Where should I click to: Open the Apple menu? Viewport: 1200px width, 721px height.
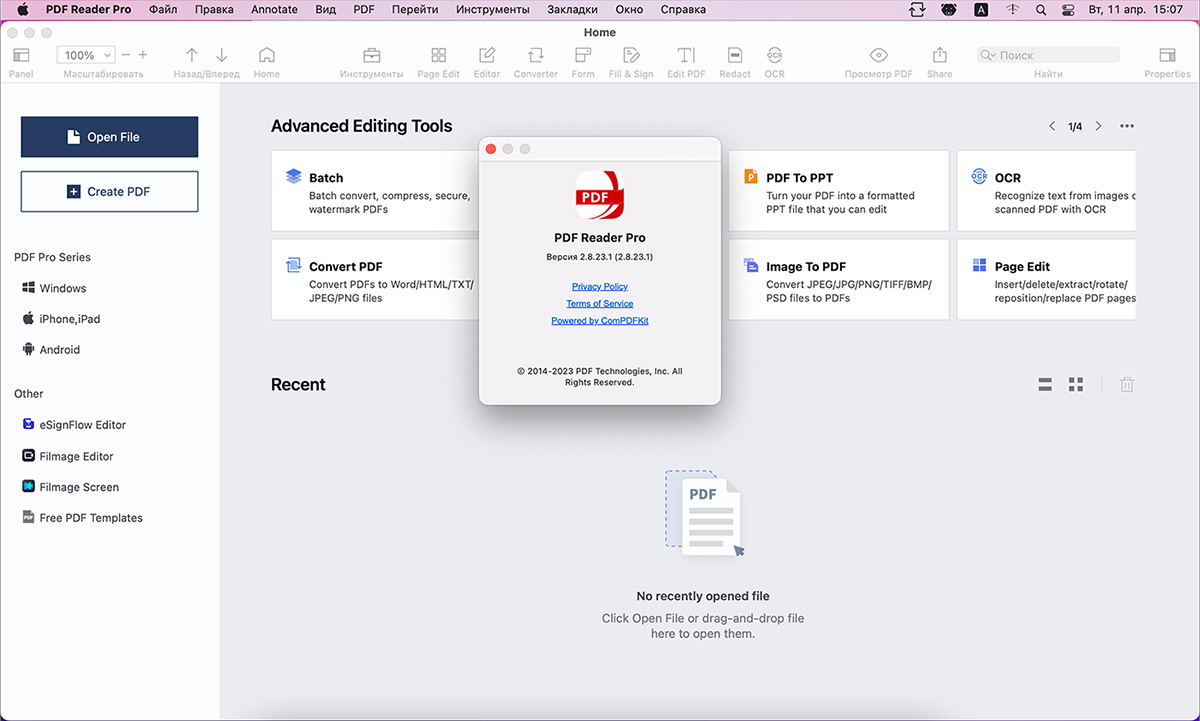22,10
